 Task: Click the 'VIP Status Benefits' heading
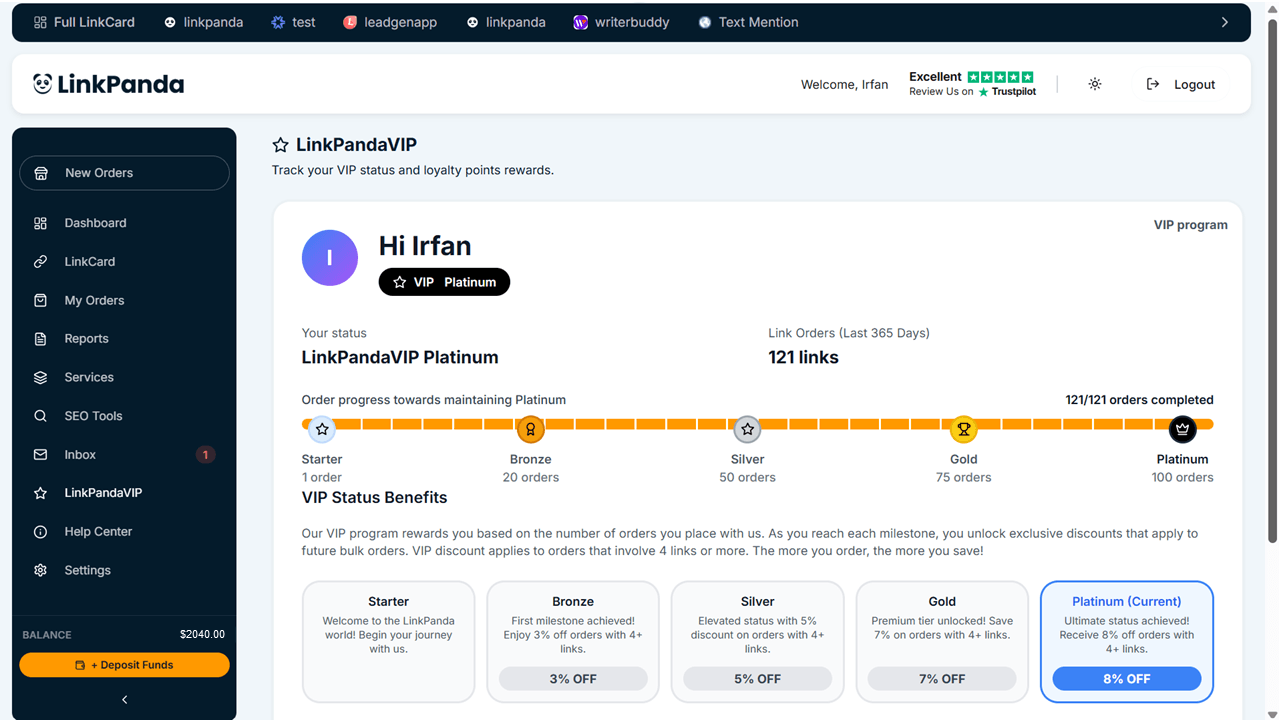click(x=374, y=497)
